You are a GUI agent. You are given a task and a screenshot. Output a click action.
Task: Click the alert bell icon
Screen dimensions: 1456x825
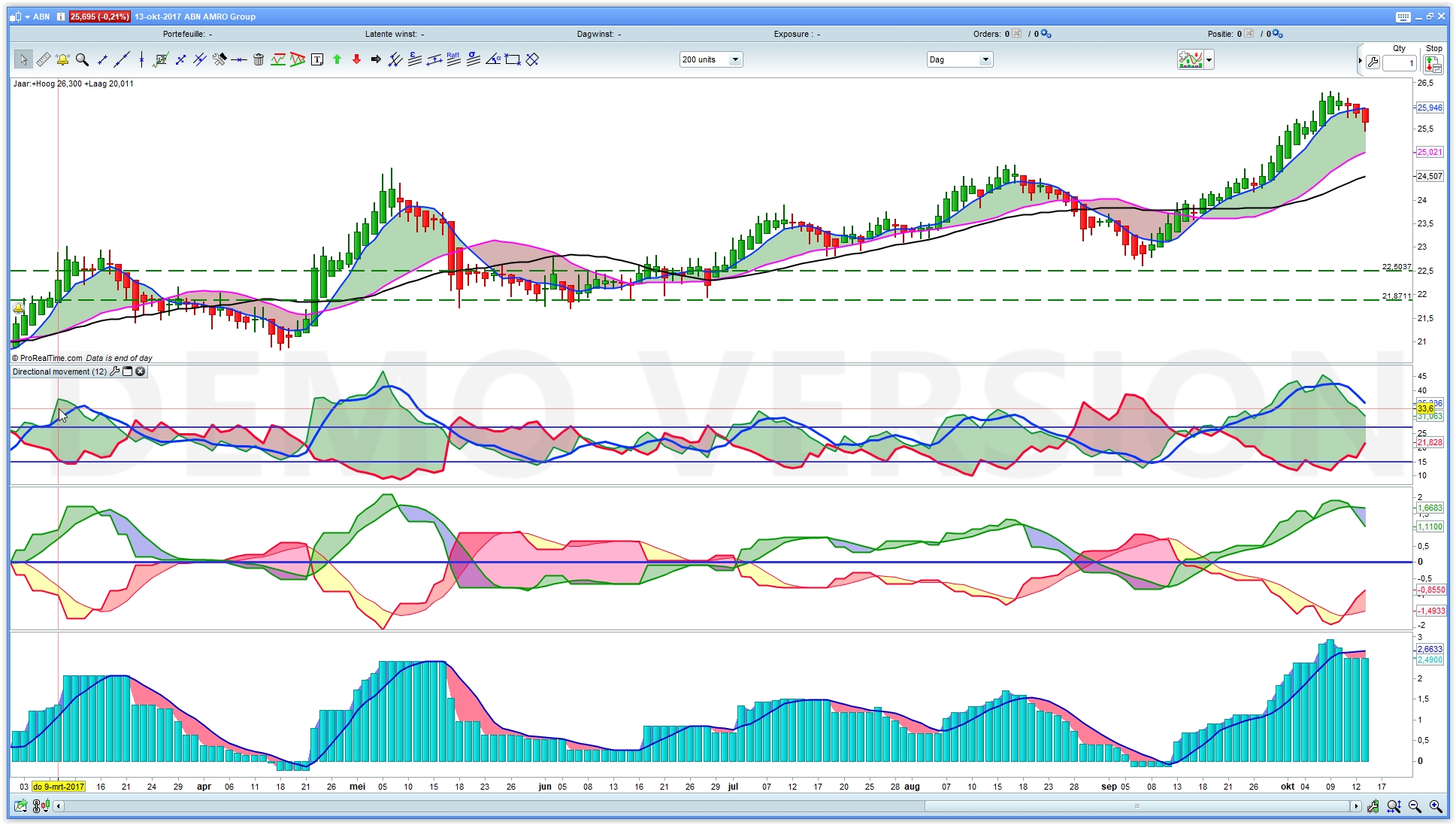(x=62, y=59)
